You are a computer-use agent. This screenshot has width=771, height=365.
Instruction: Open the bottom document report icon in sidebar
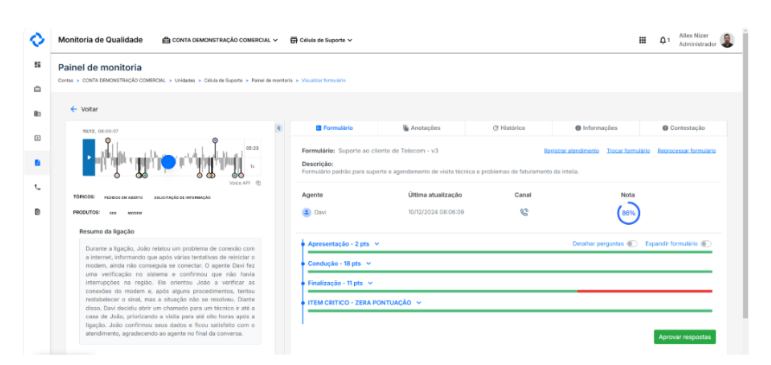(37, 212)
